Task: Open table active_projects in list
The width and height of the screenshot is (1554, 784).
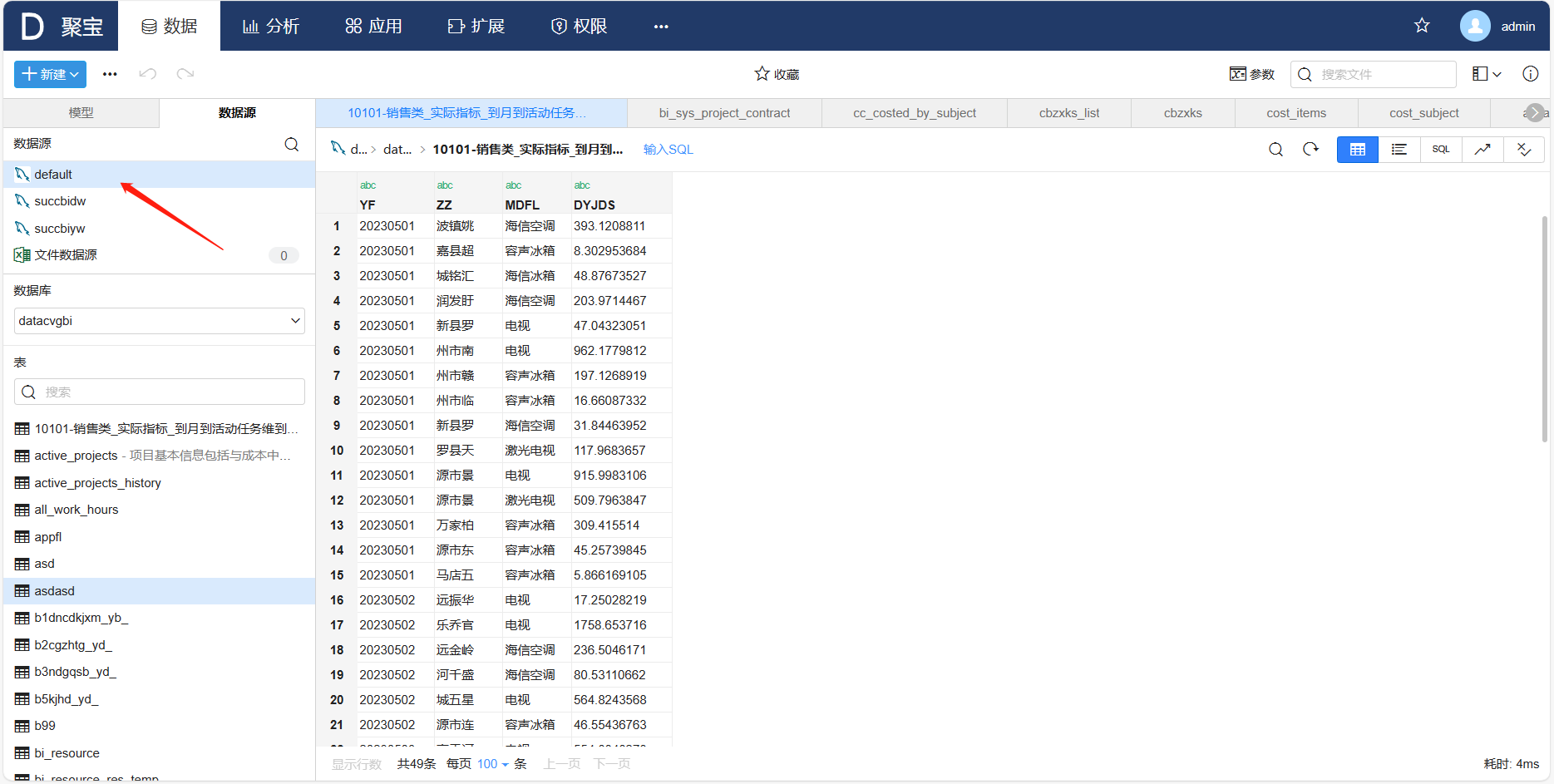Action: click(x=160, y=456)
